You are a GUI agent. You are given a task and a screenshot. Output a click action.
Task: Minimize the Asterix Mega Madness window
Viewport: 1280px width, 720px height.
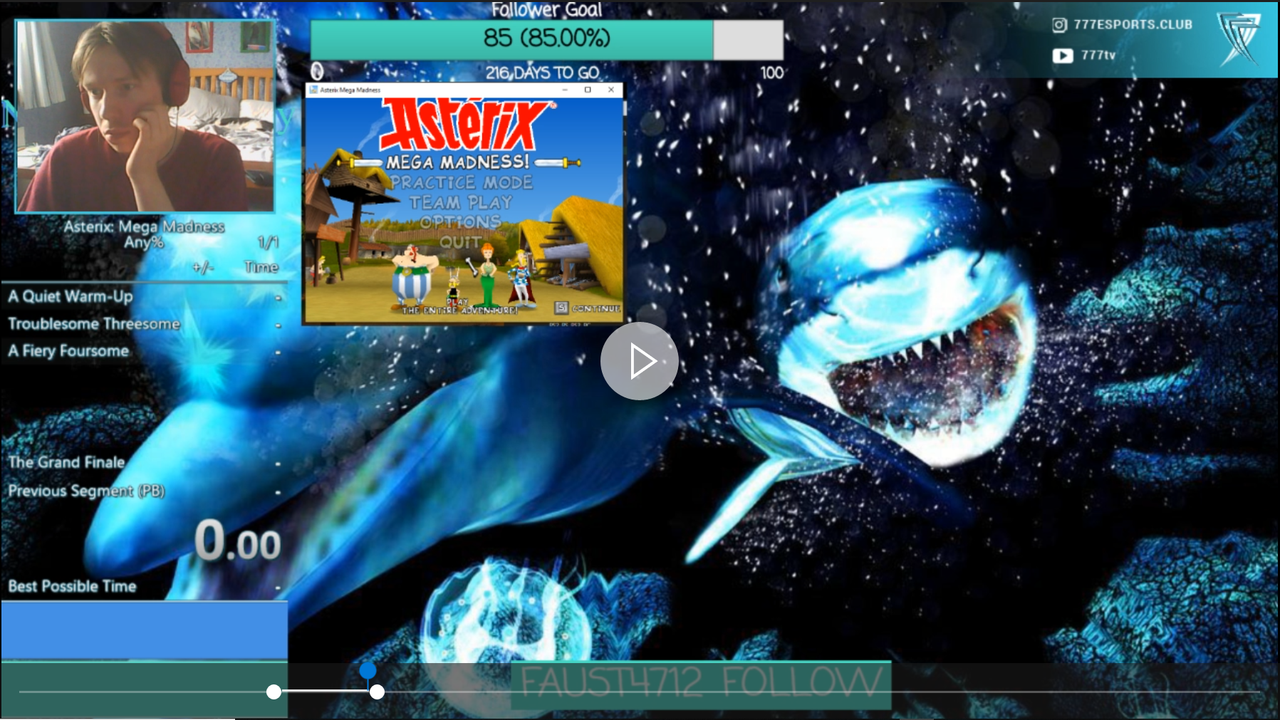564,90
